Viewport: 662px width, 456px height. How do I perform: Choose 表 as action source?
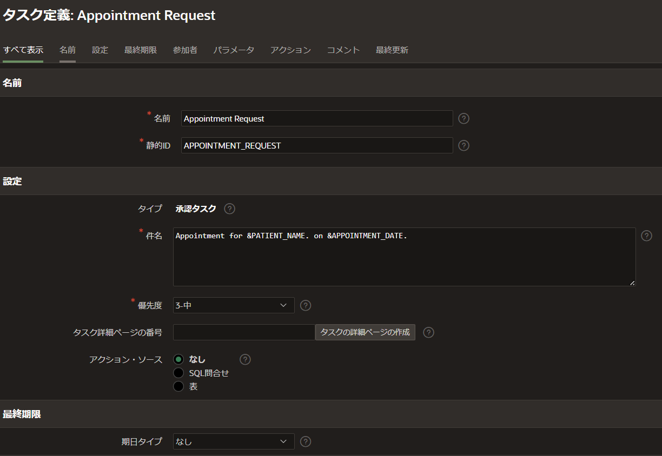pyautogui.click(x=179, y=386)
